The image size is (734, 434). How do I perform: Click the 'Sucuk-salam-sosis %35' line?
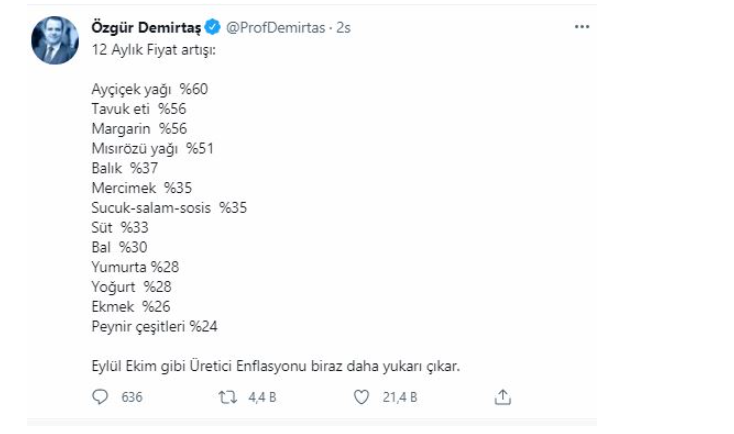pyautogui.click(x=168, y=208)
